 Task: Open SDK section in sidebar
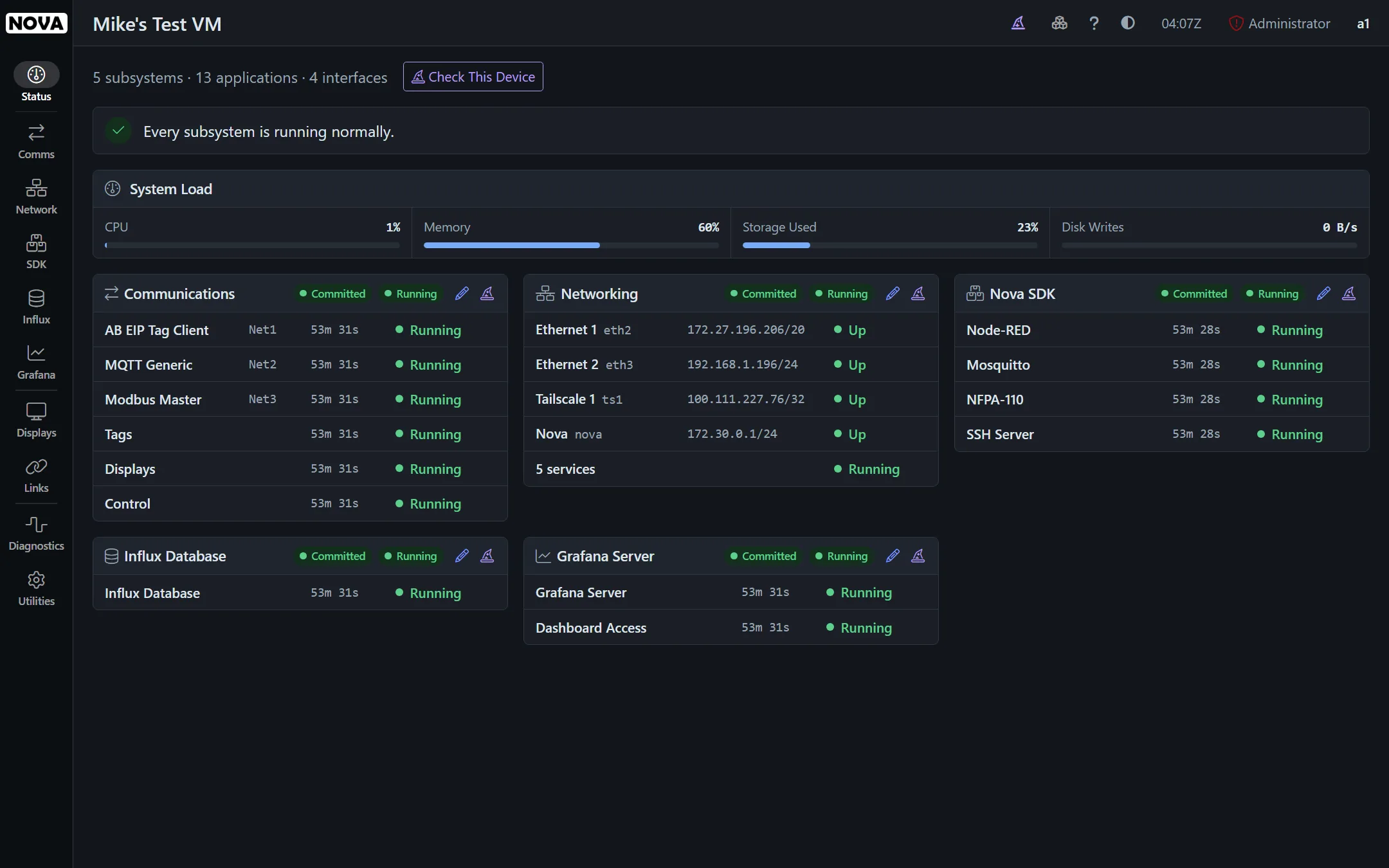pos(36,252)
